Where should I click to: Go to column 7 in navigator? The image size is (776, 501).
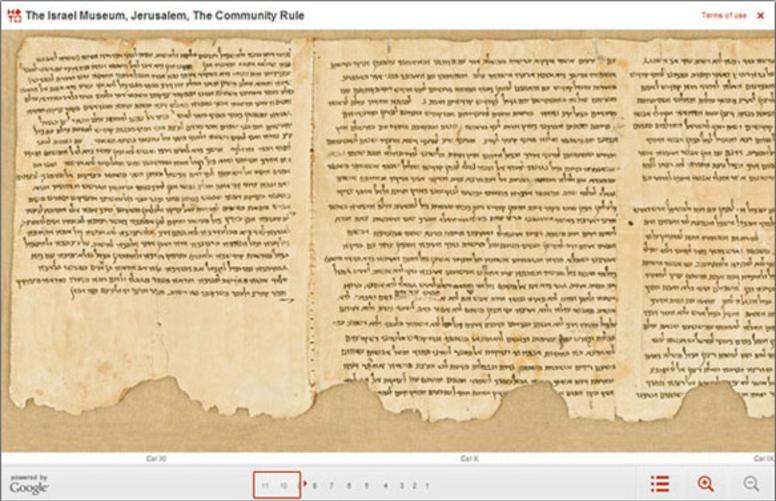(x=349, y=486)
